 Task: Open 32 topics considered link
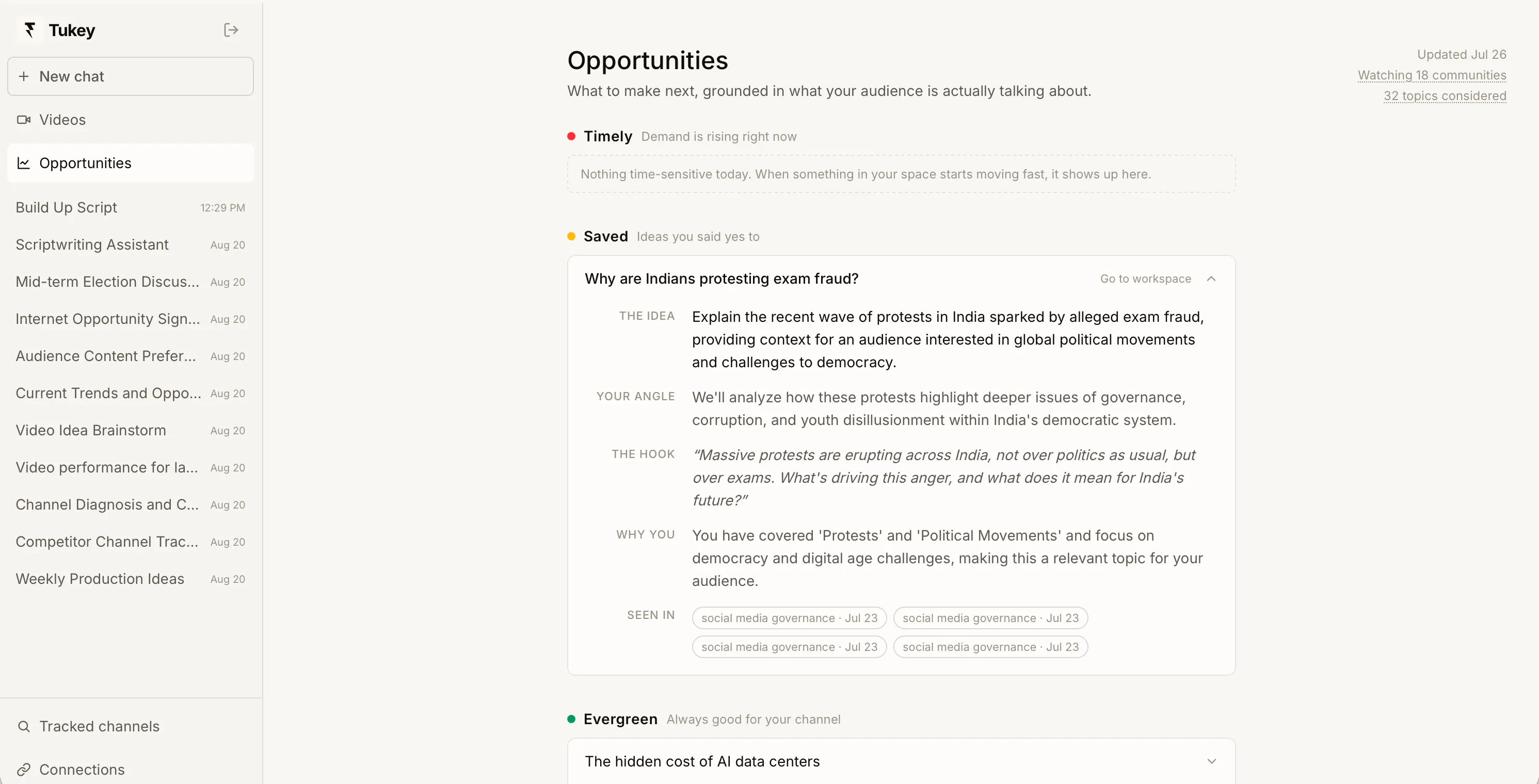1445,96
